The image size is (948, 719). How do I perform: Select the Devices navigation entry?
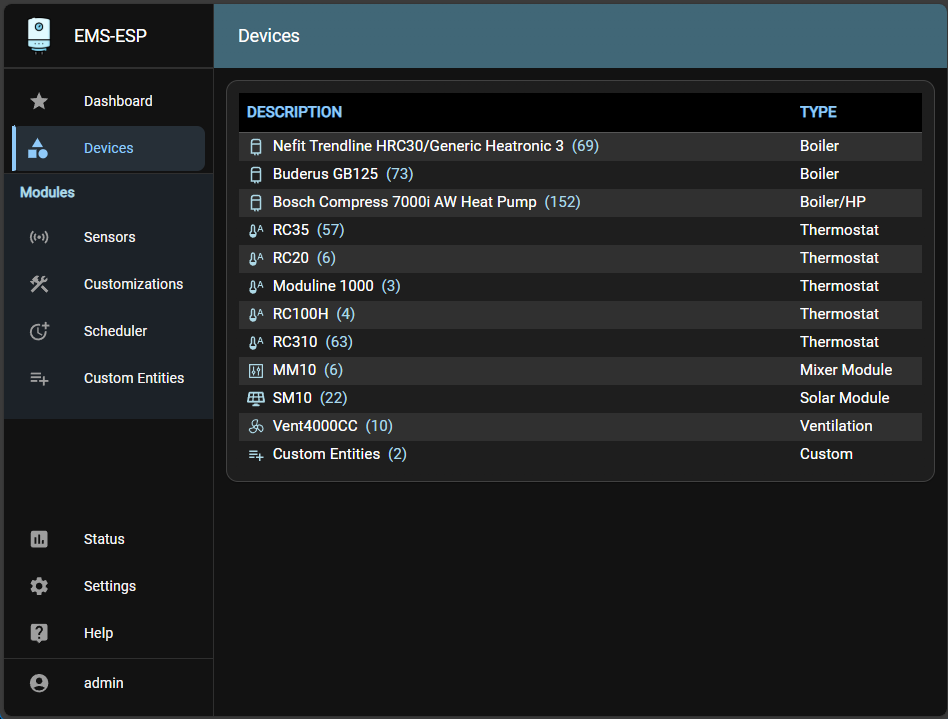tap(108, 148)
